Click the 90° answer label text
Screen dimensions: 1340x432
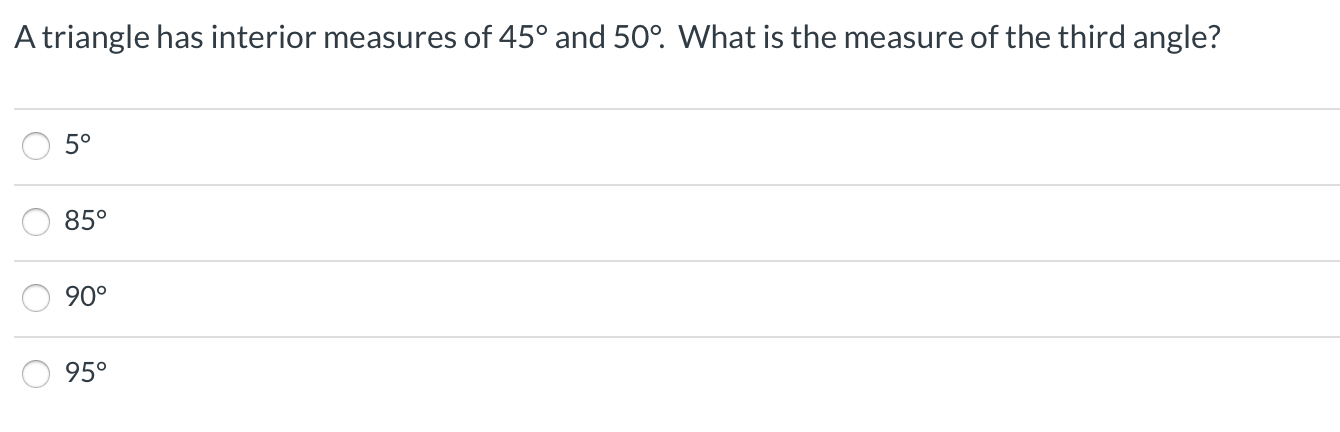click(x=84, y=298)
